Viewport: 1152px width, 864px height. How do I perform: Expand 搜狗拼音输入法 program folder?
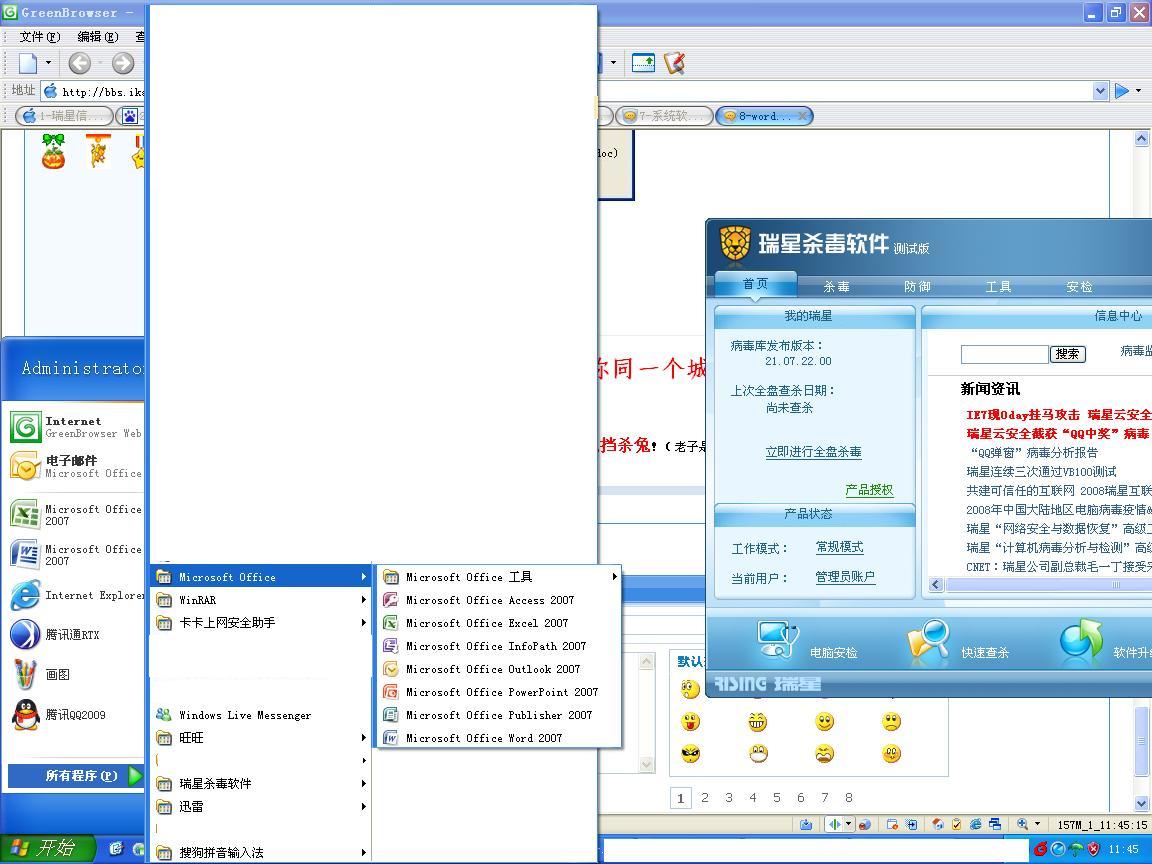pos(260,852)
